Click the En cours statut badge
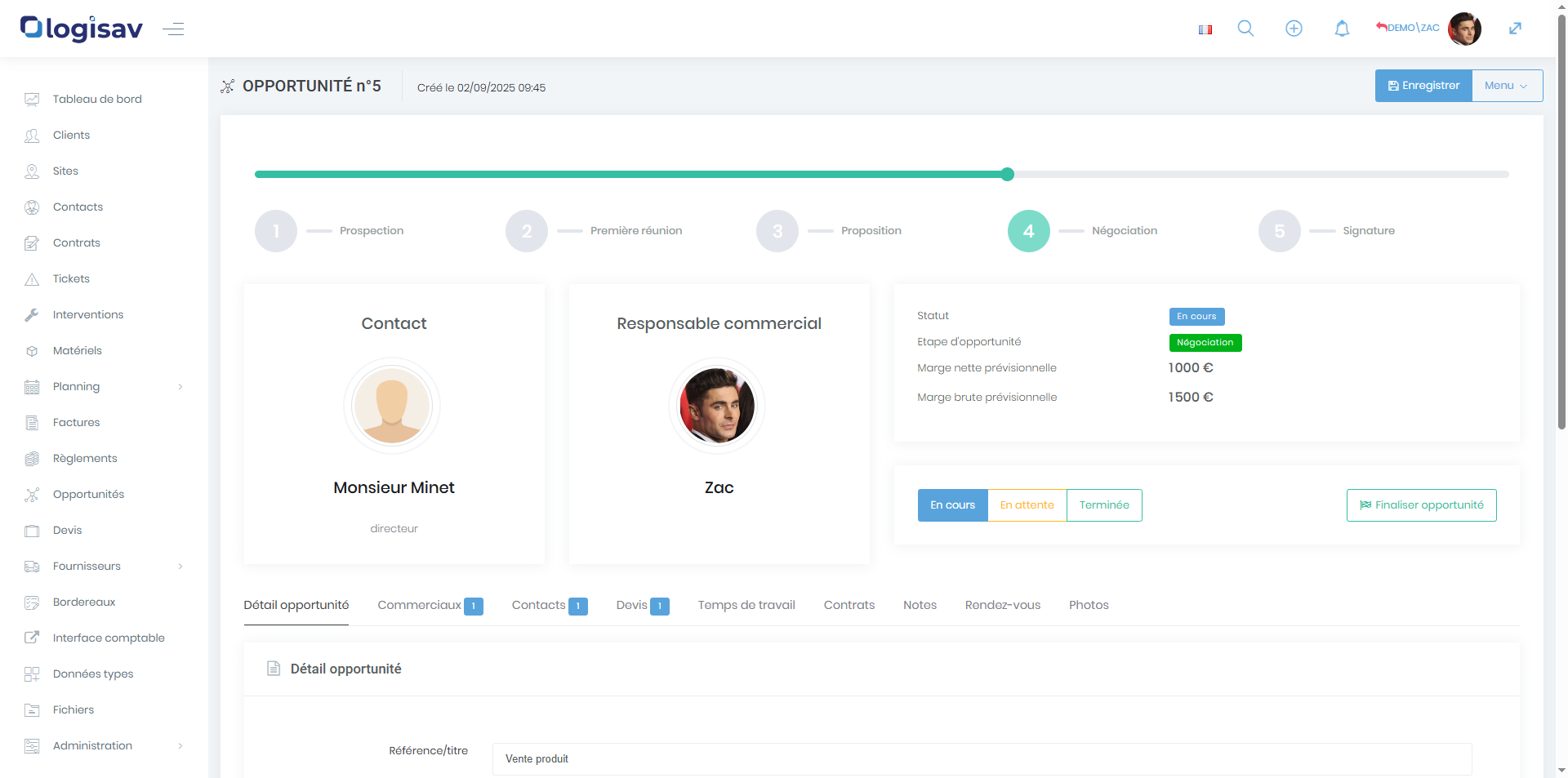This screenshot has height=778, width=1568. coord(1196,317)
